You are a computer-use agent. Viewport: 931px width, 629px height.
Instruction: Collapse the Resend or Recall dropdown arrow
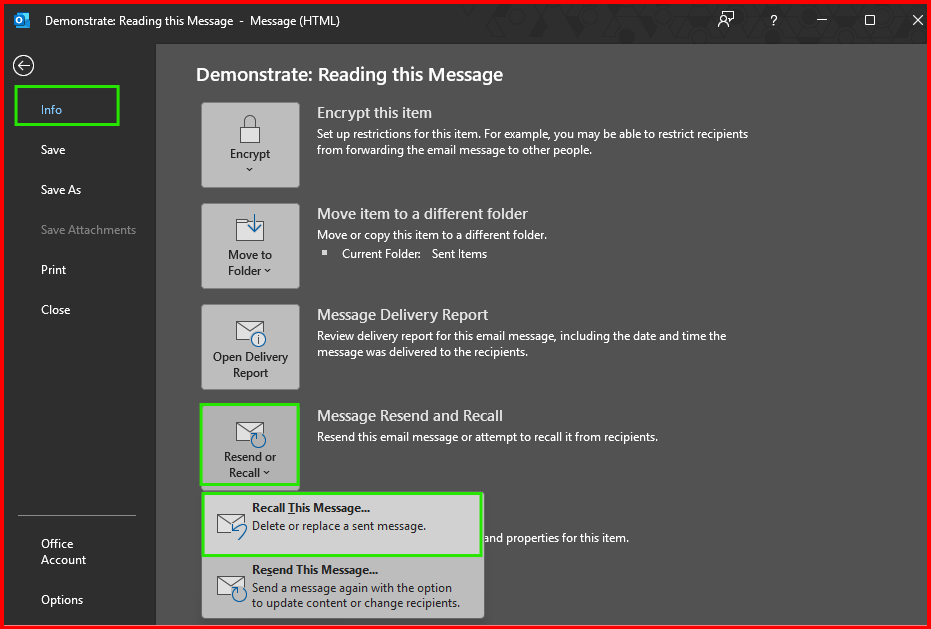point(267,473)
